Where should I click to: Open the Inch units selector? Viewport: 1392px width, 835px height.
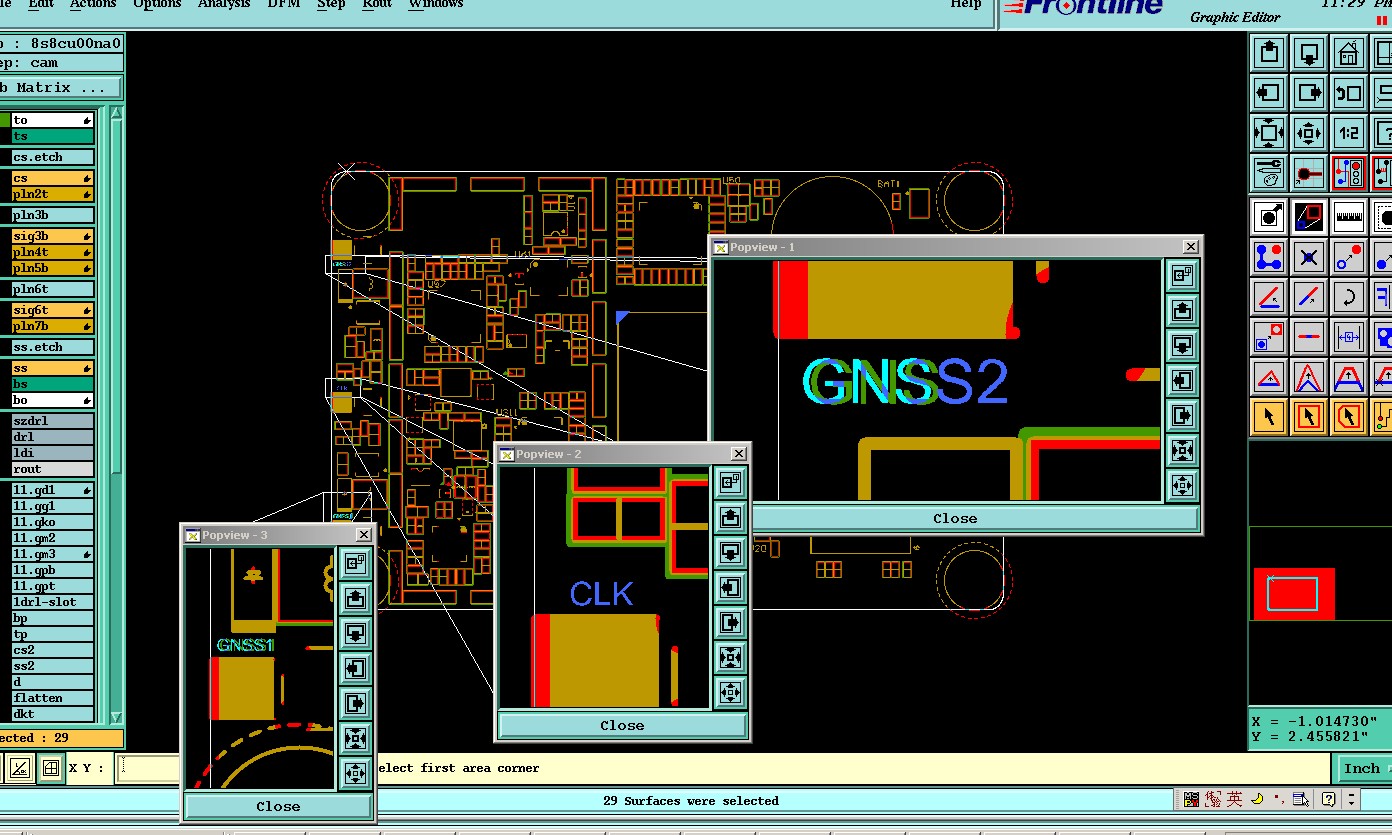coord(1363,768)
